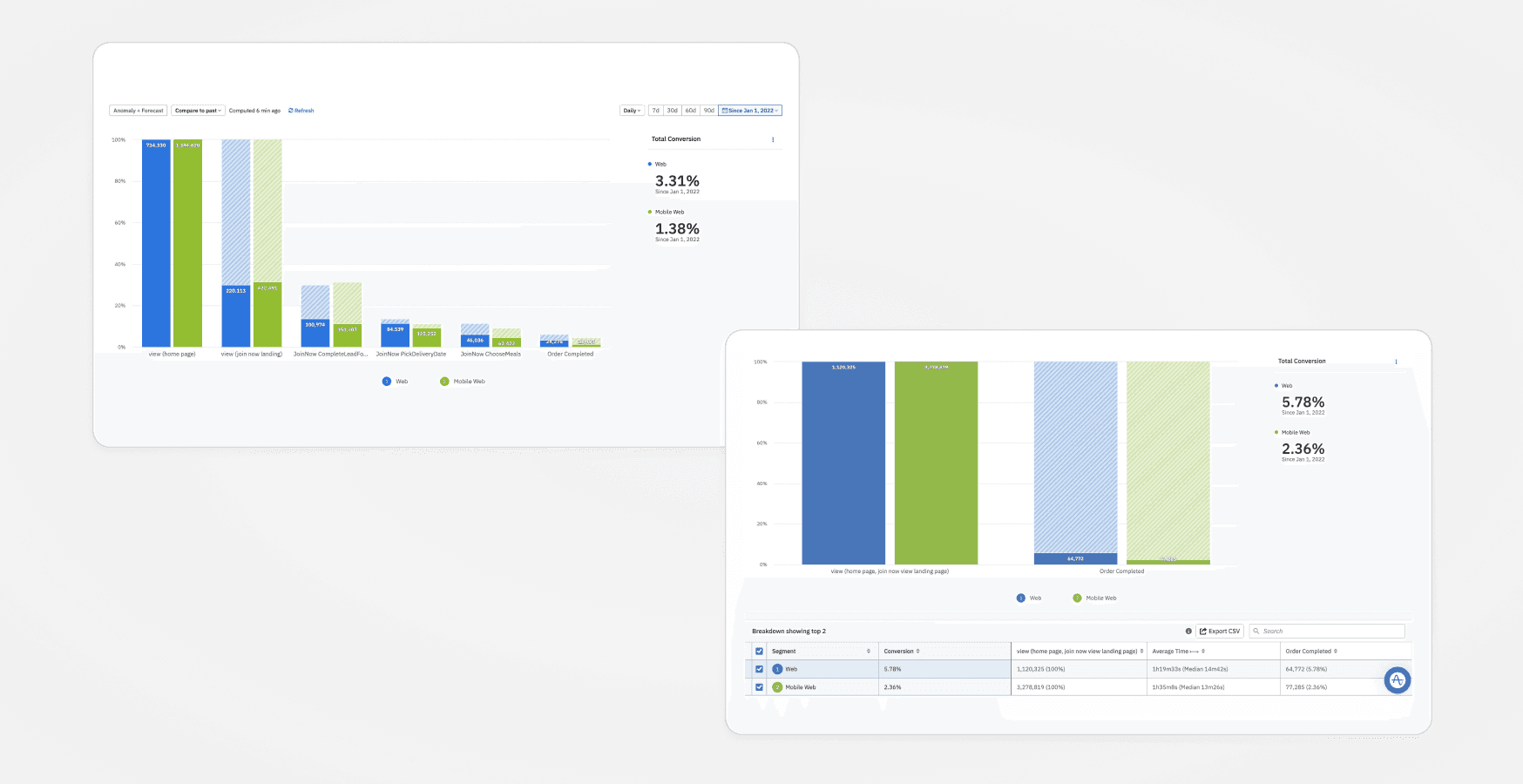Click the 'Order Completed' axis label in the first chart
The image size is (1523, 784).
[570, 355]
